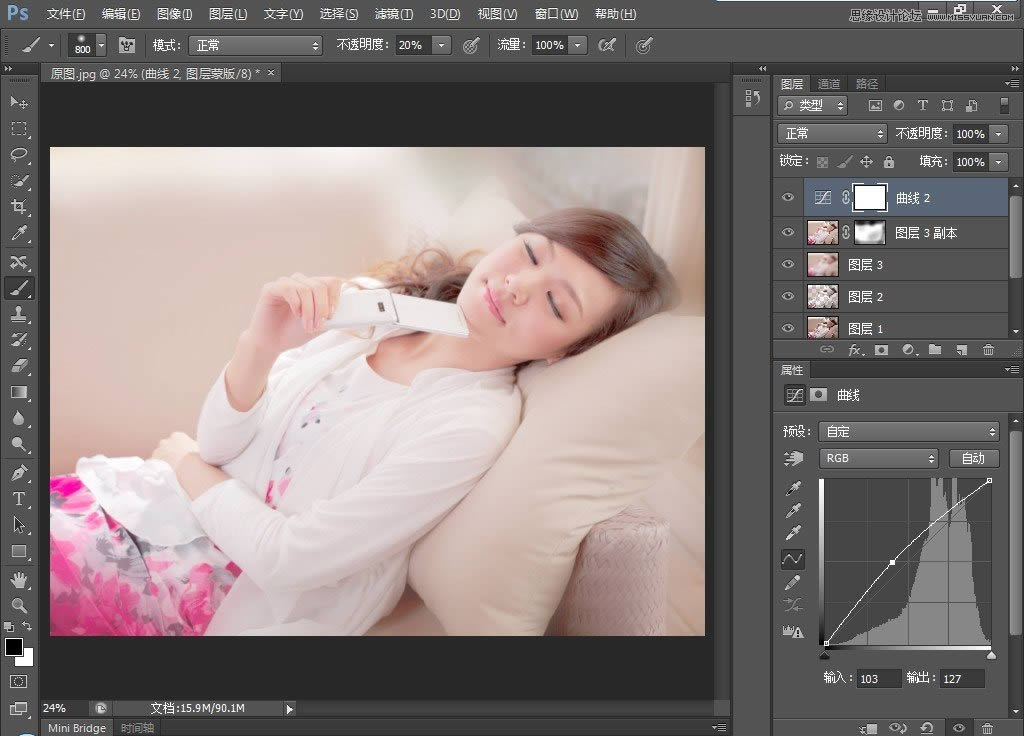The width and height of the screenshot is (1024, 736).
Task: Select the Zoom tool
Action: (x=19, y=605)
